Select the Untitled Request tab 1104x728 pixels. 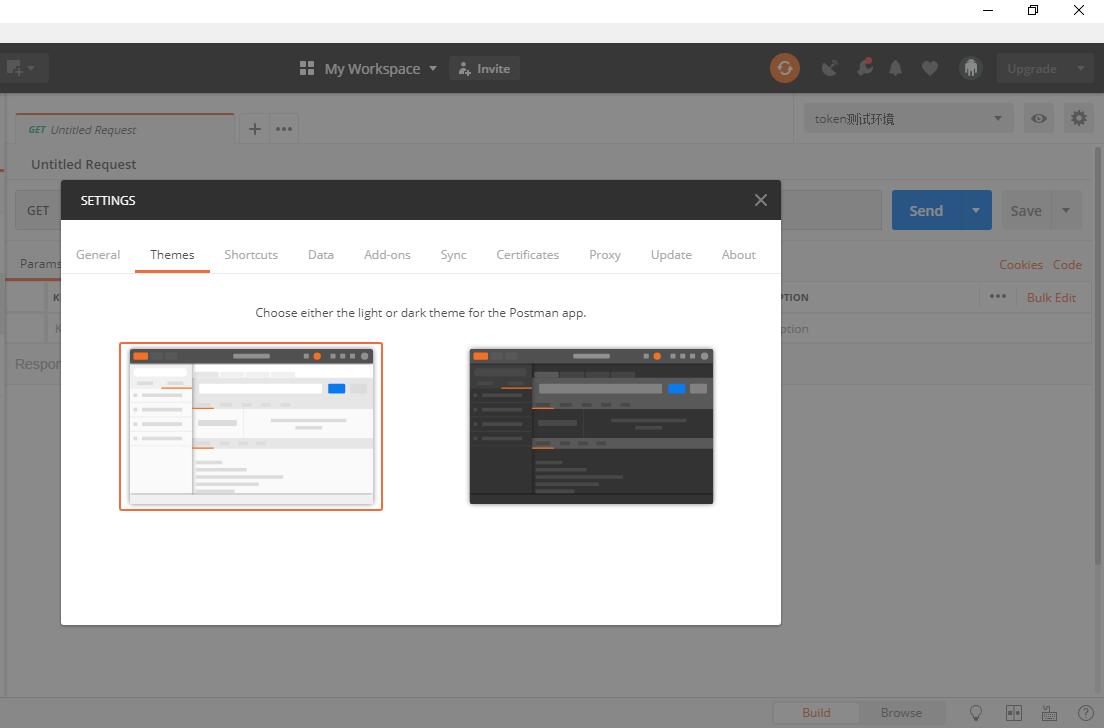pyautogui.click(x=125, y=130)
